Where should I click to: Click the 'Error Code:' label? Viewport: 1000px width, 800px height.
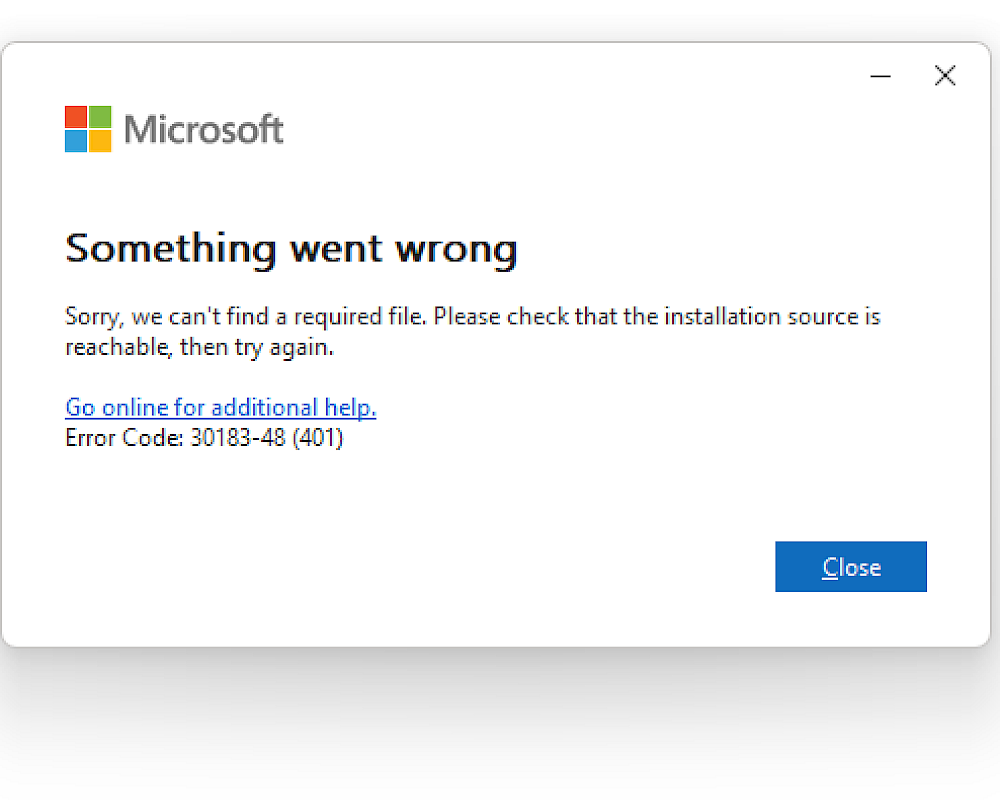point(124,438)
